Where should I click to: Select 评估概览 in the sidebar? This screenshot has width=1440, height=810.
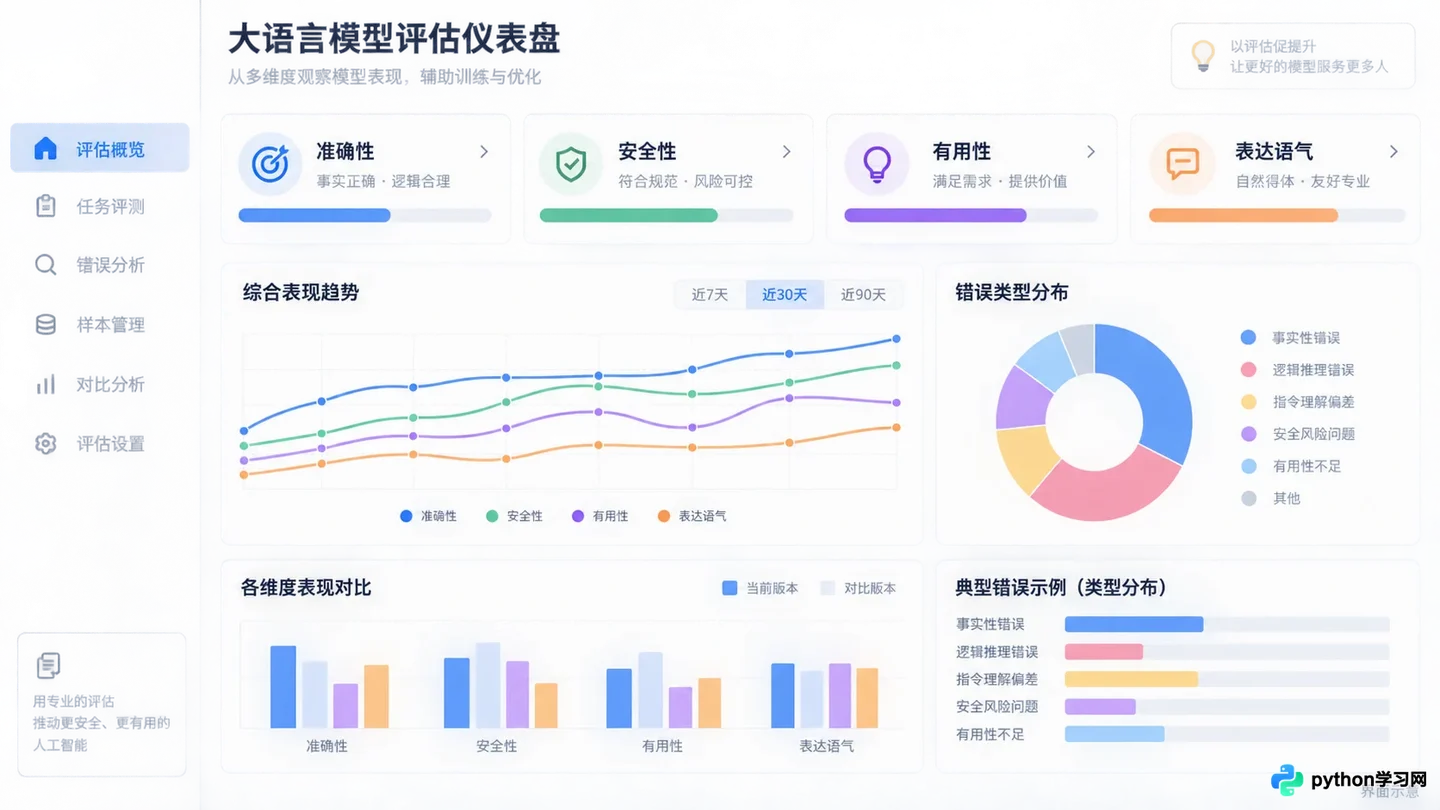99,148
